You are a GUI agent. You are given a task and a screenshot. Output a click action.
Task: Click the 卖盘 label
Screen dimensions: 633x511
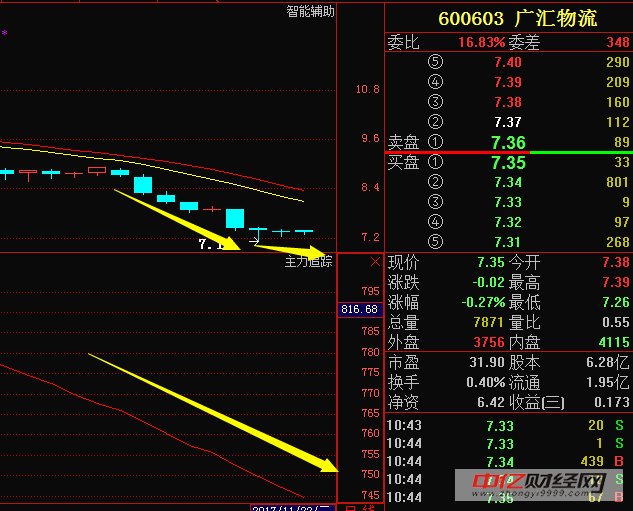click(x=403, y=142)
